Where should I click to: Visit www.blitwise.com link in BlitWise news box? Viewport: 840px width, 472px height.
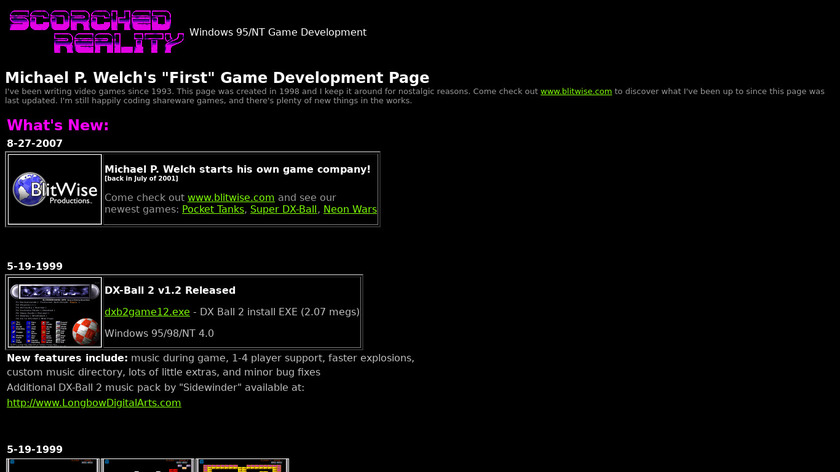tap(231, 198)
